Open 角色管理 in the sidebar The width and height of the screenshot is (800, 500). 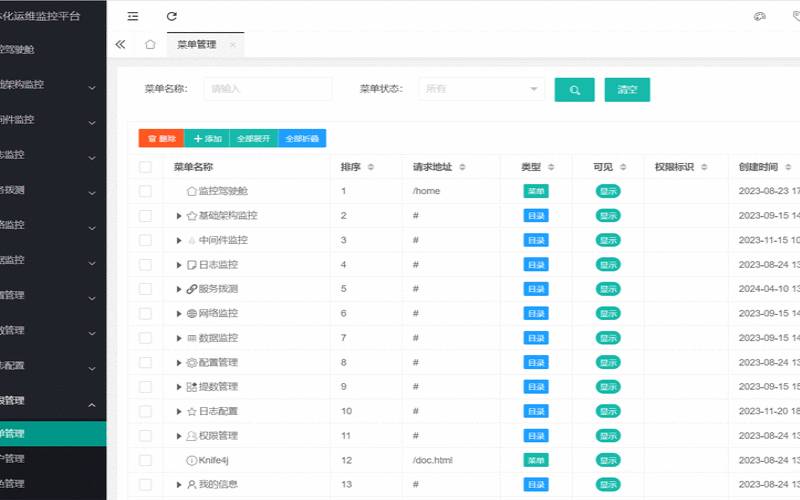(53, 483)
